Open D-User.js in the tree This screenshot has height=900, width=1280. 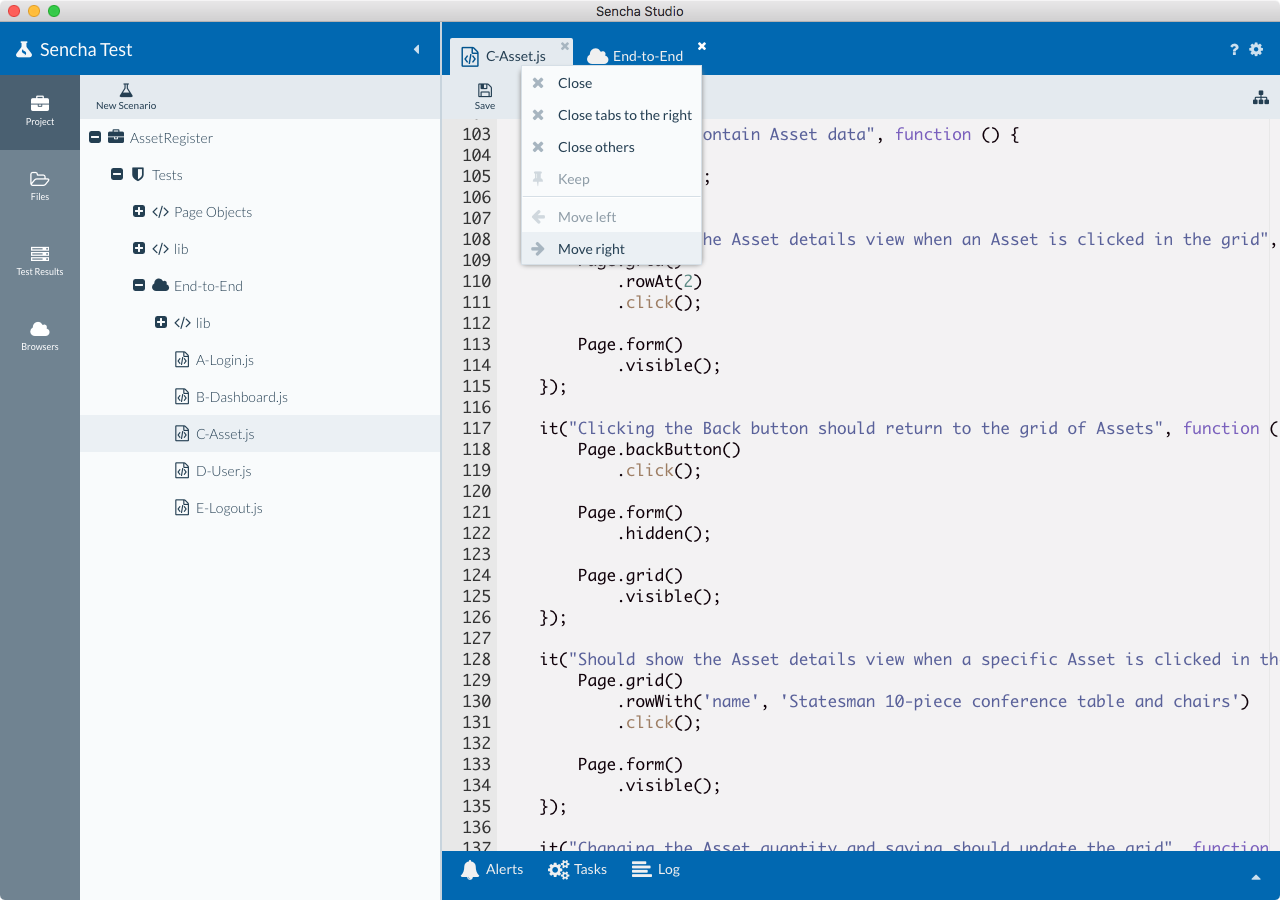pos(223,471)
